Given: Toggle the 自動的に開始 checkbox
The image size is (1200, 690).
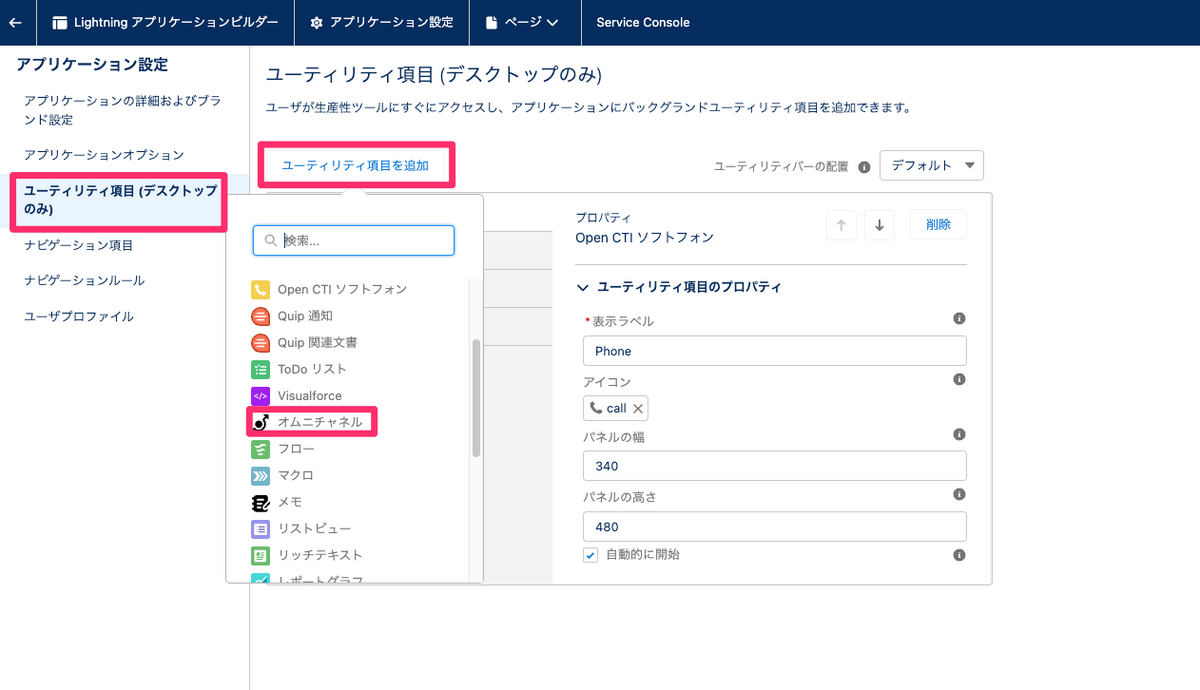Looking at the screenshot, I should [590, 554].
